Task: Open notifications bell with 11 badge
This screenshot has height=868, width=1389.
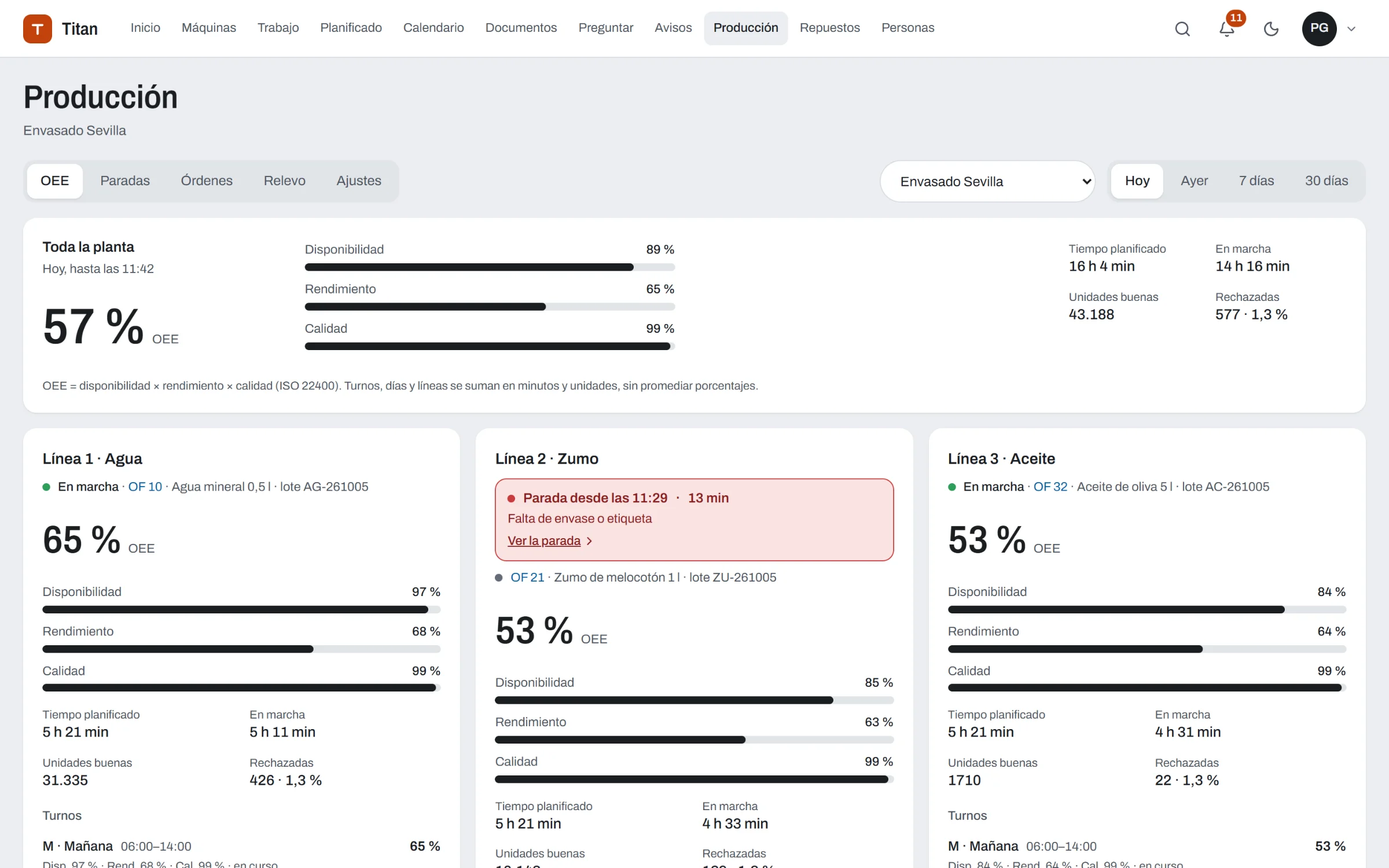Action: [x=1227, y=28]
